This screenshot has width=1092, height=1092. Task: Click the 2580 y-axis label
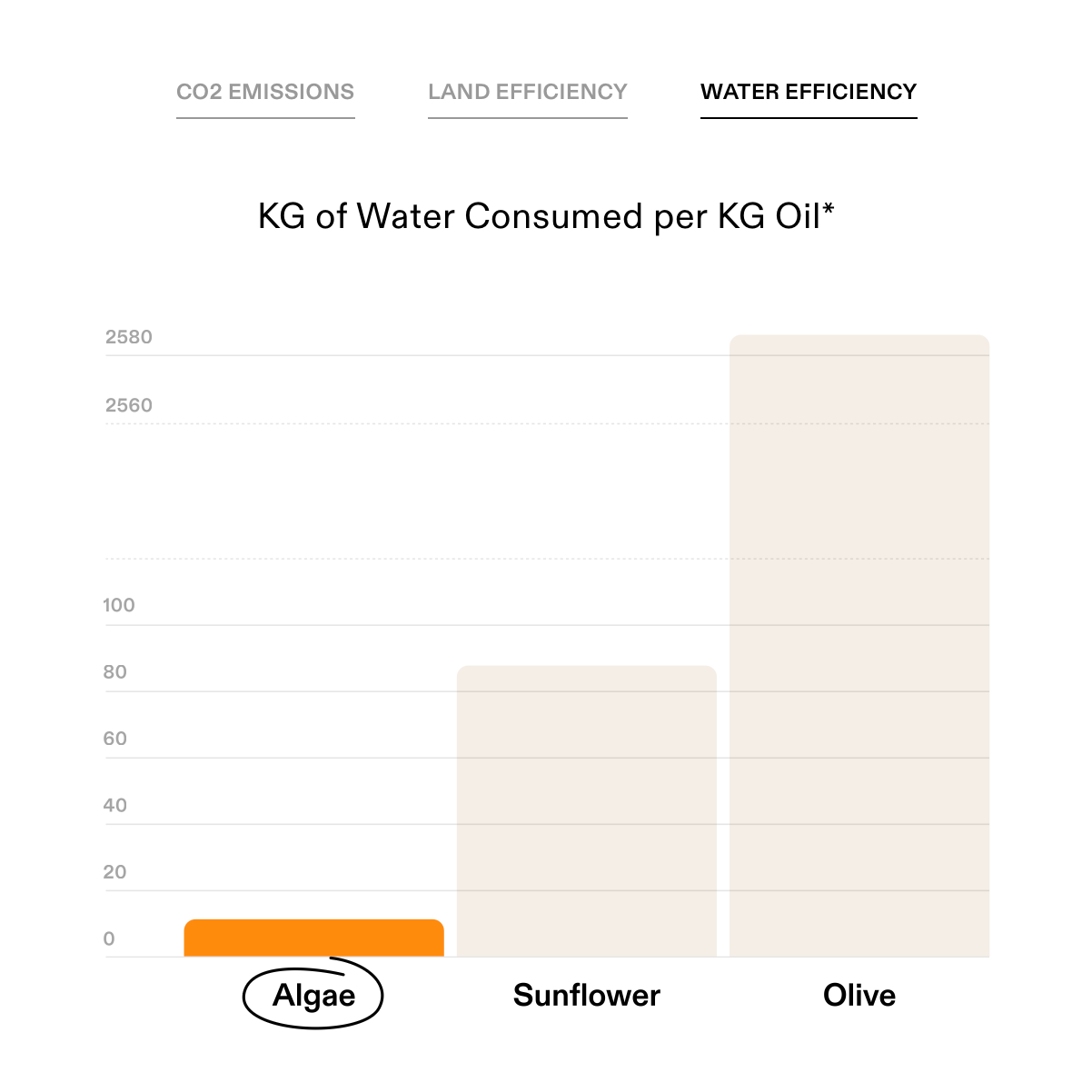tap(129, 337)
